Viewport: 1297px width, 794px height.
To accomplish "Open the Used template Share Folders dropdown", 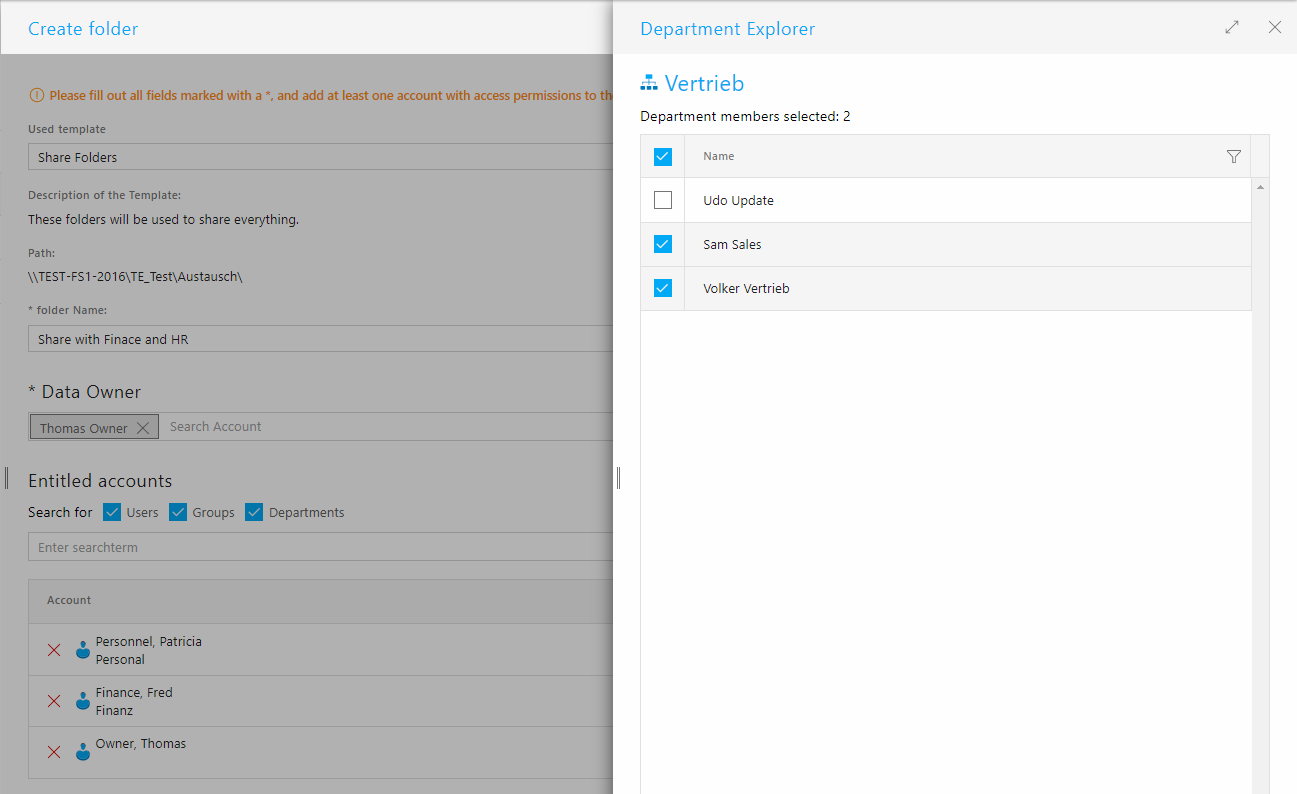I will (x=320, y=157).
